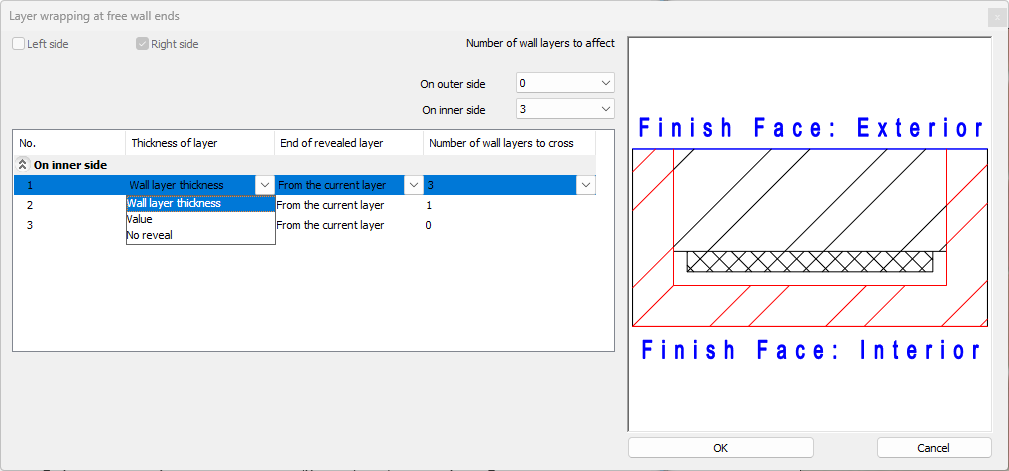Select row number 2 in table

[x=30, y=205]
